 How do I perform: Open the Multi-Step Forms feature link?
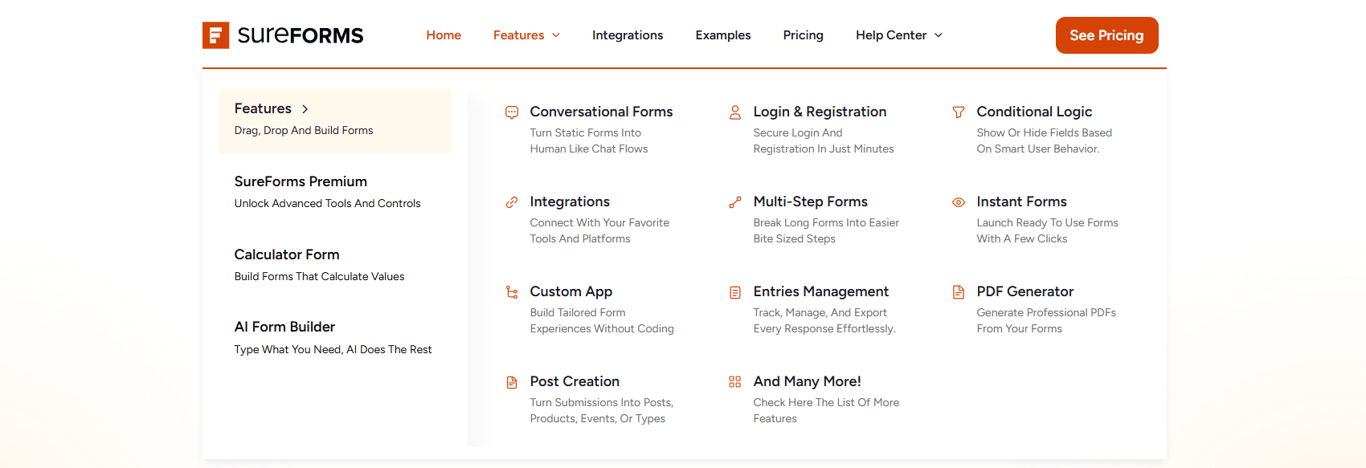[x=810, y=202]
